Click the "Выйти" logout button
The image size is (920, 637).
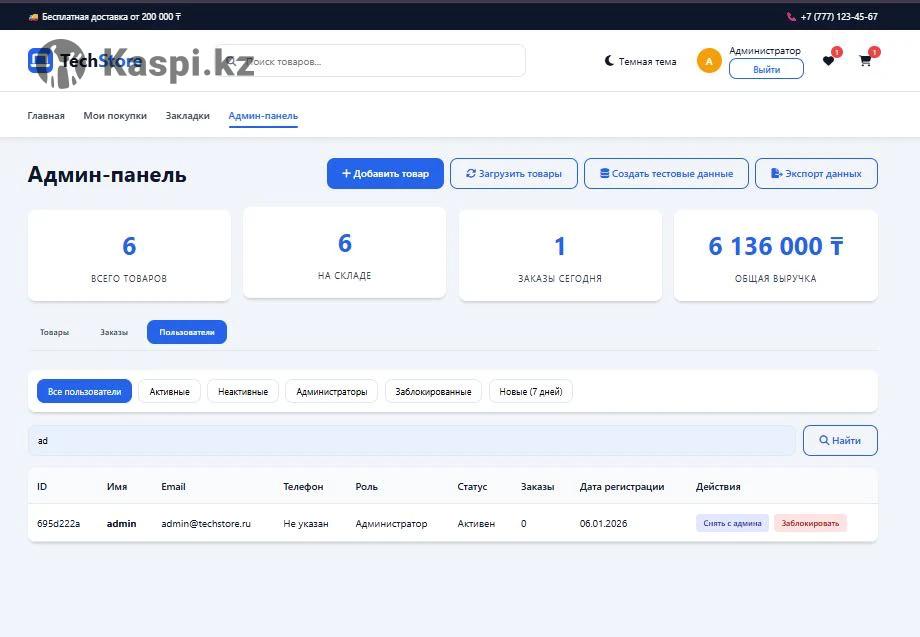point(766,70)
